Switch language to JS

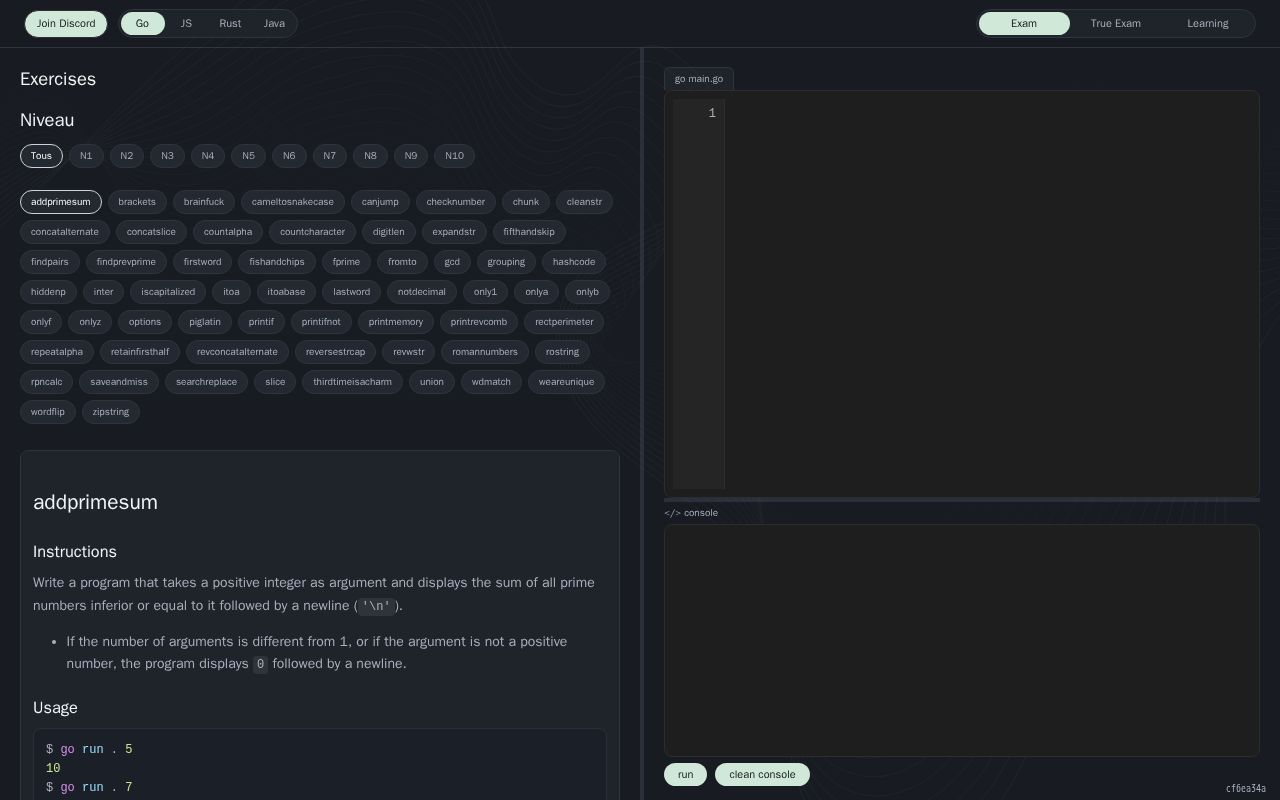186,24
